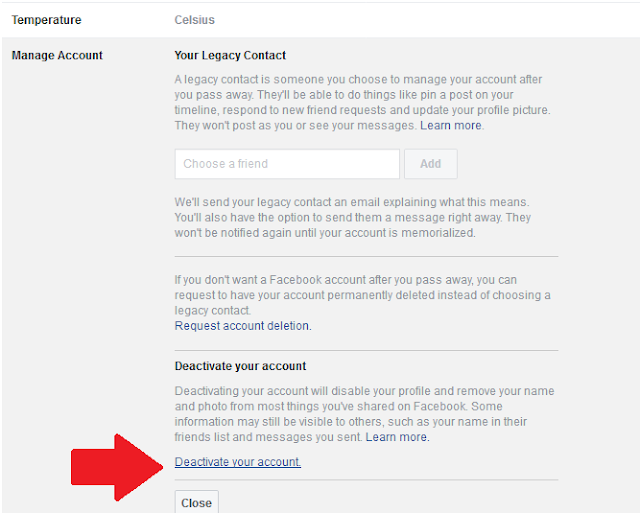Image resolution: width=640 pixels, height=513 pixels.
Task: Select the Temperature setting label
Action: click(46, 20)
